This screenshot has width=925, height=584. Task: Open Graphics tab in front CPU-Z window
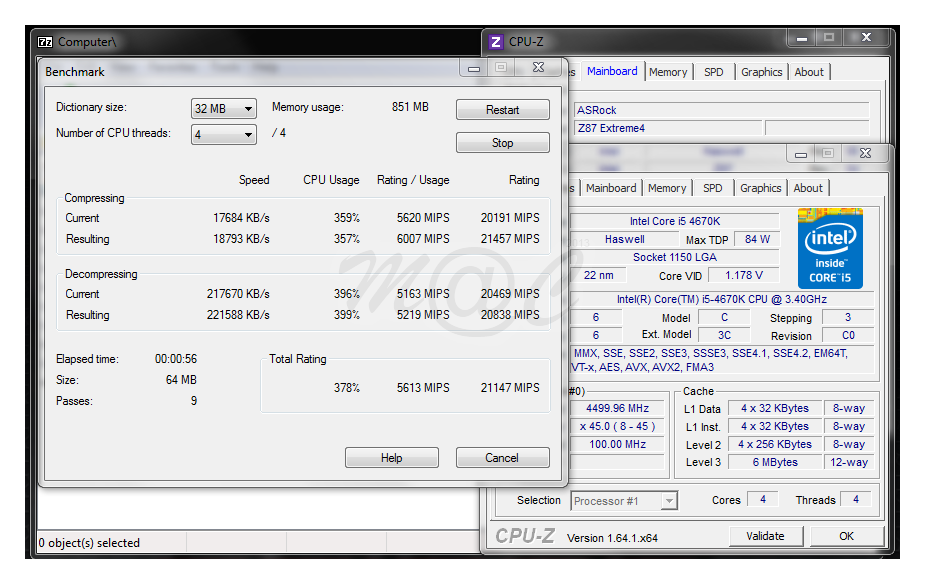760,188
